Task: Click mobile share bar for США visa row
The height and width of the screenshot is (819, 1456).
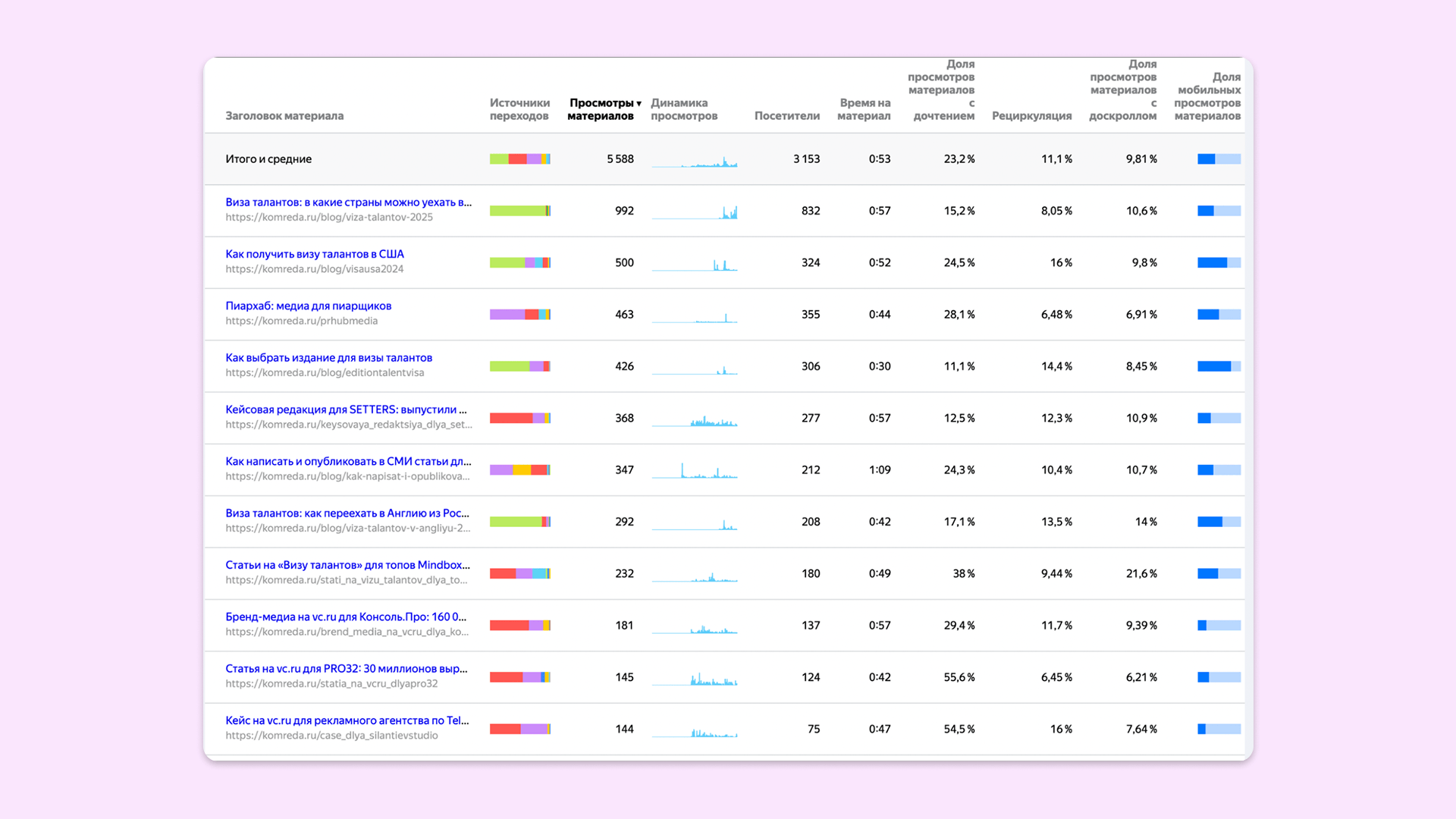Action: click(1219, 262)
